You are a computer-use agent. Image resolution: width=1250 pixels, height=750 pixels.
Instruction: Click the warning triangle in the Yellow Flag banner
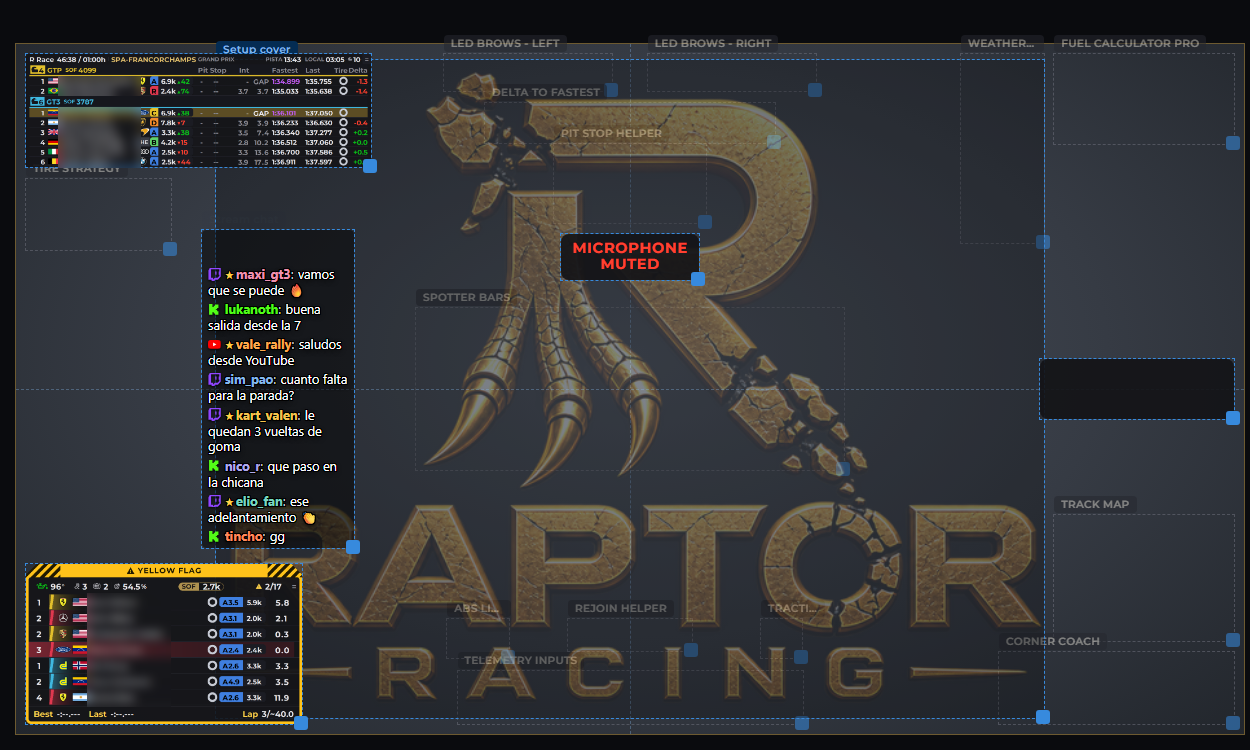pyautogui.click(x=131, y=570)
